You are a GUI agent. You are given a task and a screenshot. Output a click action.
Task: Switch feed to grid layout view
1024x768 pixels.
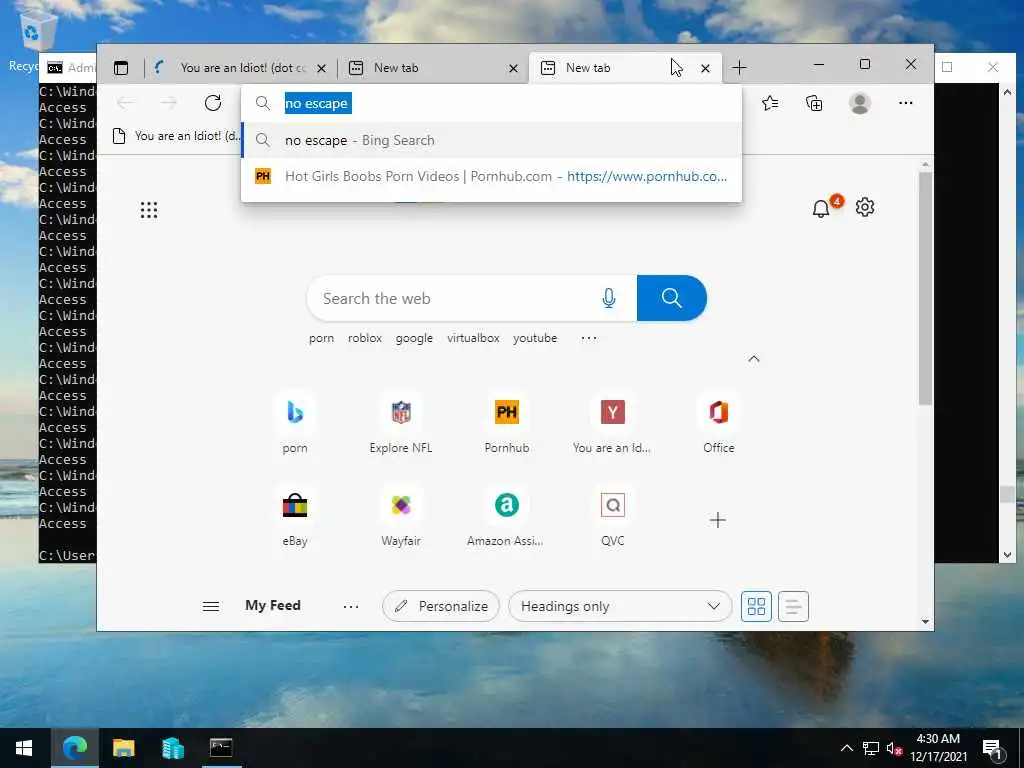coord(756,607)
